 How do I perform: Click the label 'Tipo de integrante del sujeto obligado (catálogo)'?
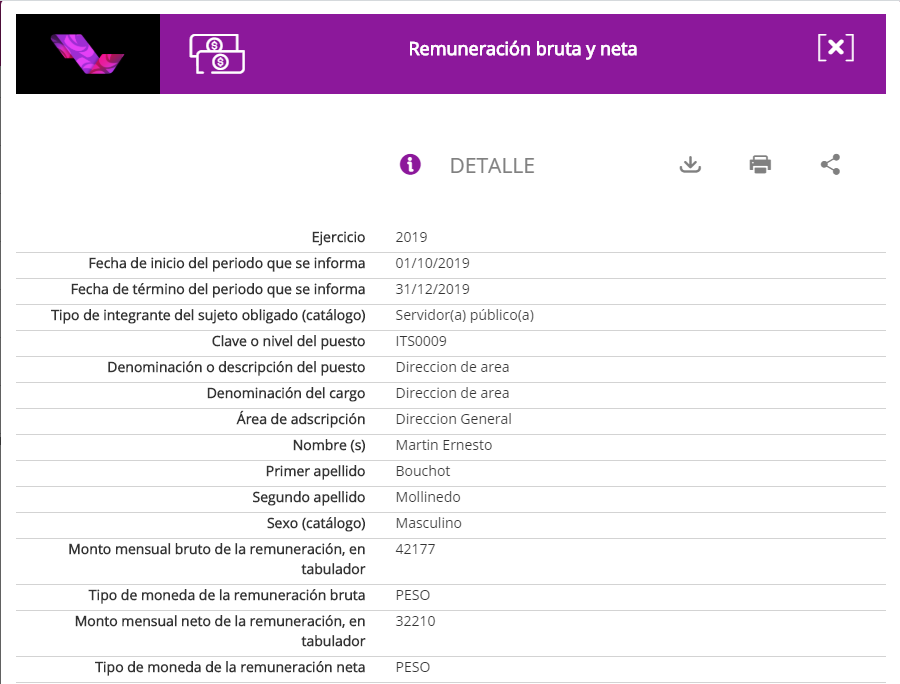click(x=208, y=315)
